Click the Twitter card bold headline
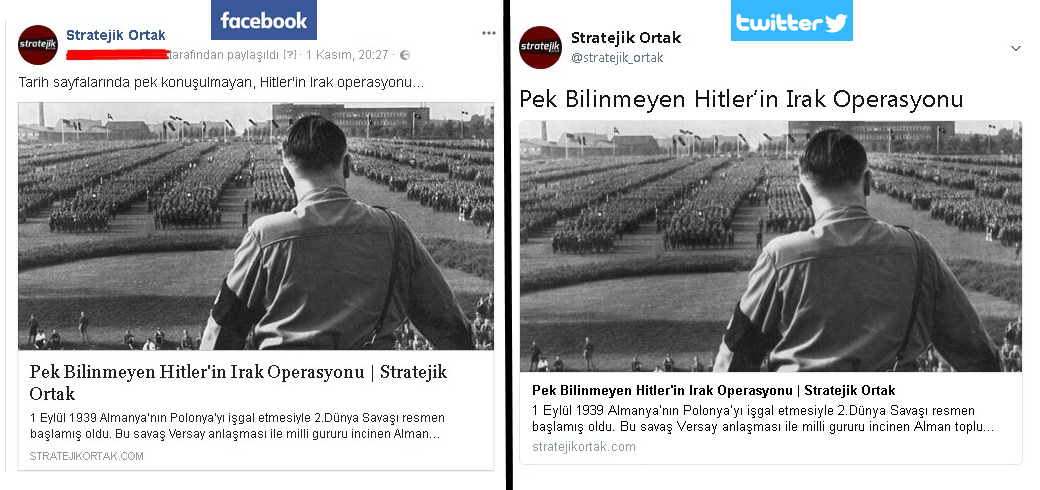The image size is (1040, 490). coord(714,390)
